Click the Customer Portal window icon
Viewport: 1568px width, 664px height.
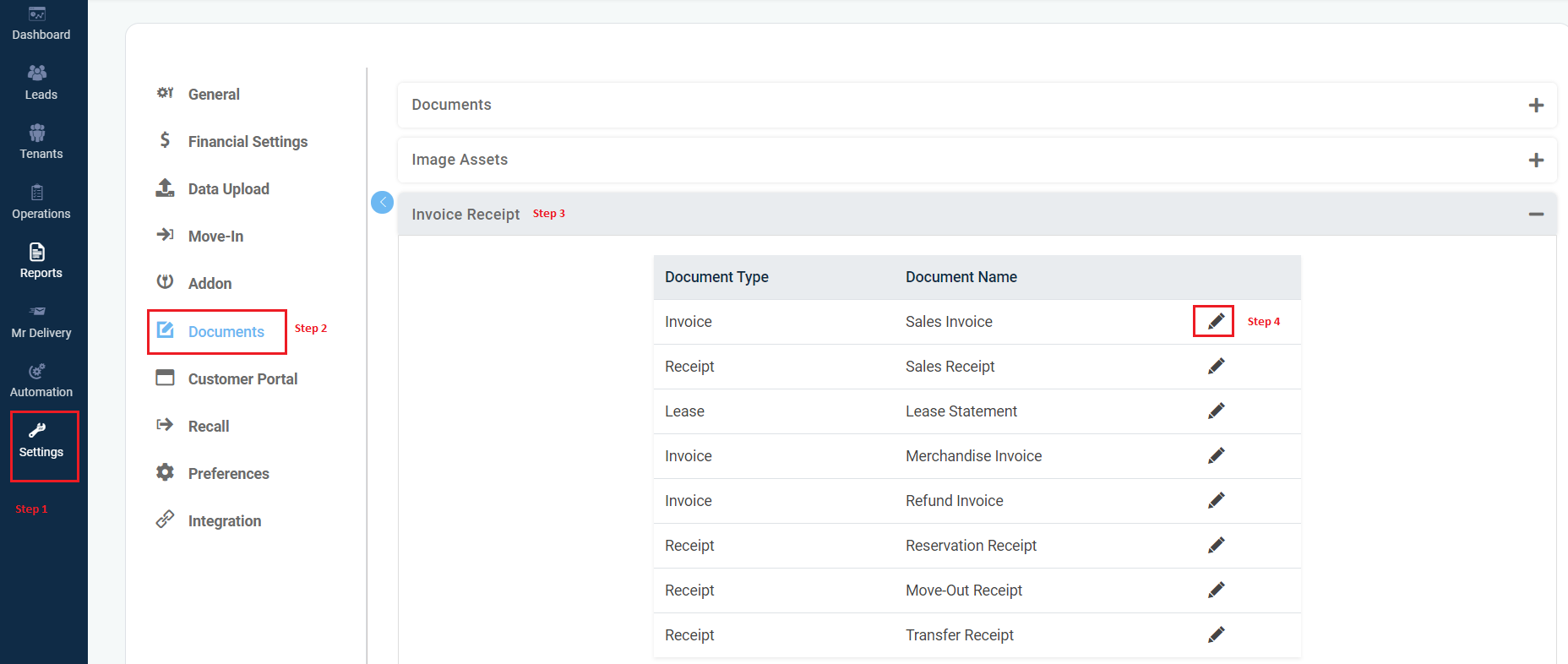click(x=165, y=378)
